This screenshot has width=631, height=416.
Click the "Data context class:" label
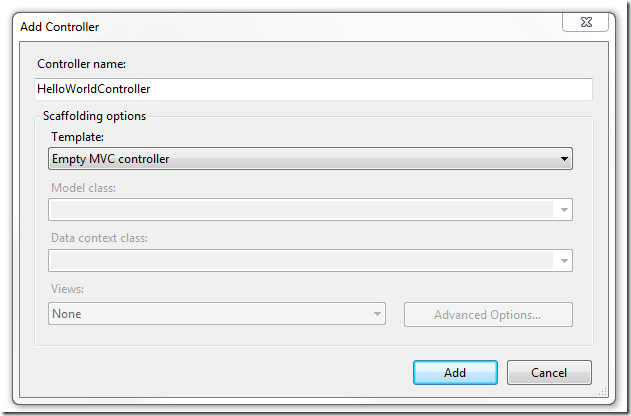(x=99, y=239)
